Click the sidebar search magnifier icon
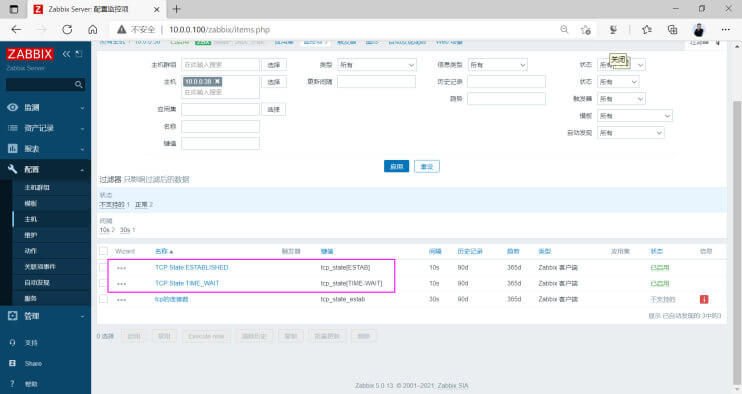 (x=79, y=85)
